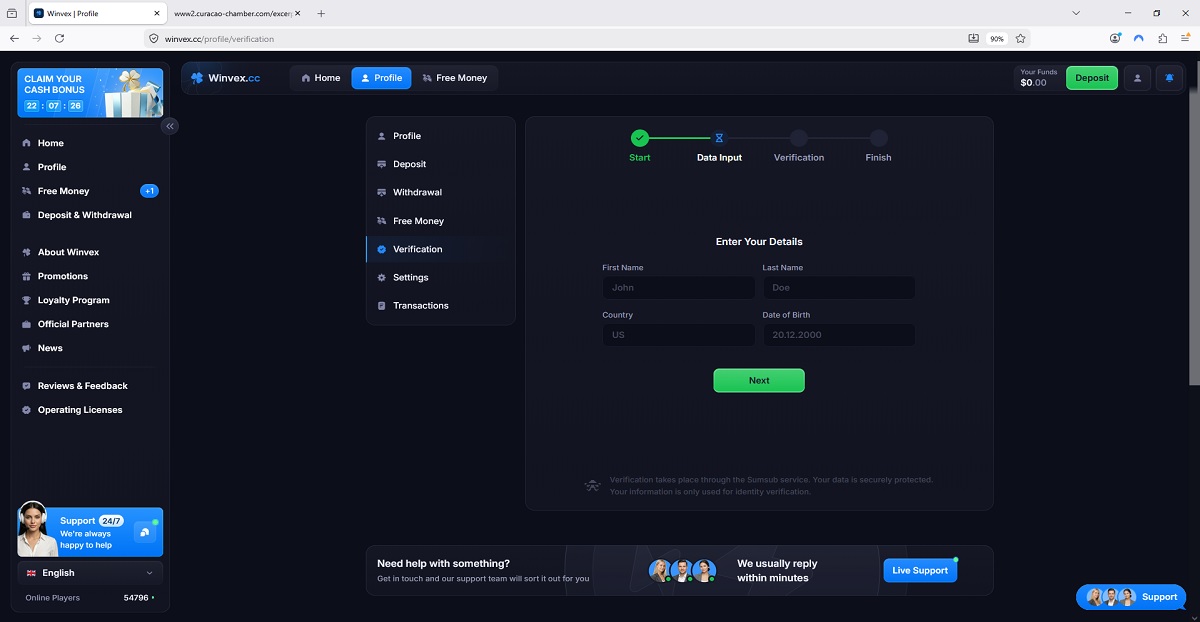
Task: Click the Your Funds $0.00 balance
Action: coord(1038,78)
